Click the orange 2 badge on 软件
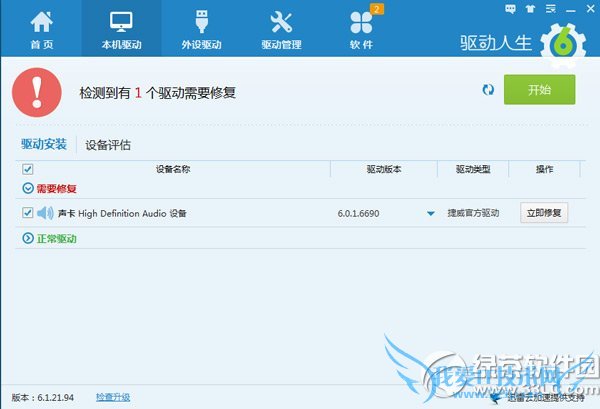Image resolution: width=600 pixels, height=409 pixels. pos(377,9)
